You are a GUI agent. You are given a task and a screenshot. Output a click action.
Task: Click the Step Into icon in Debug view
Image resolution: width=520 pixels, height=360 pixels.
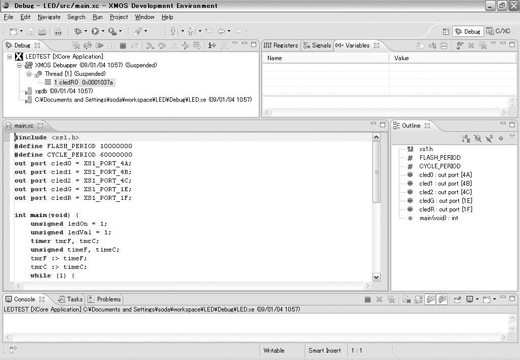pos(150,45)
